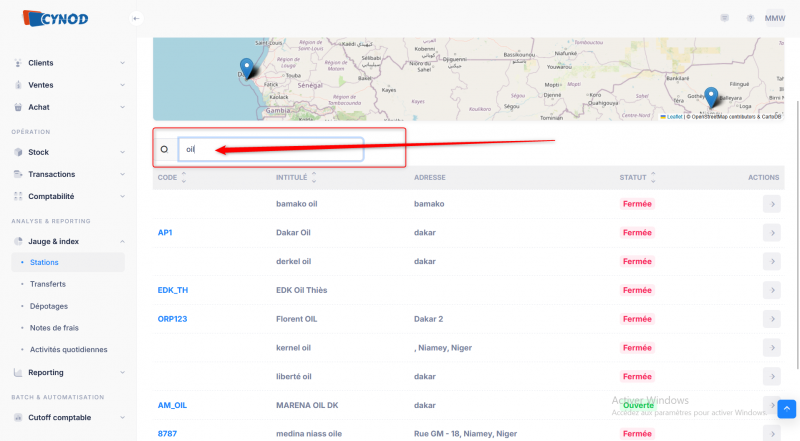
Task: Click the Niamey map location pin
Action: (x=711, y=96)
